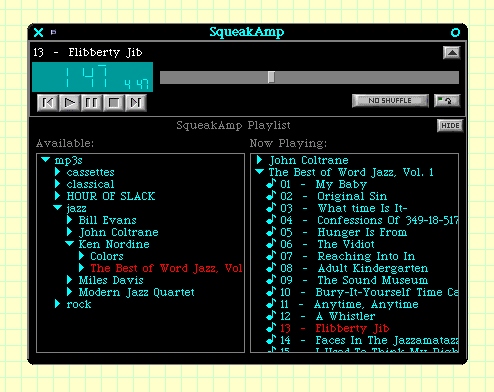Select track "08 - Adult Kindergarten"

354,268
